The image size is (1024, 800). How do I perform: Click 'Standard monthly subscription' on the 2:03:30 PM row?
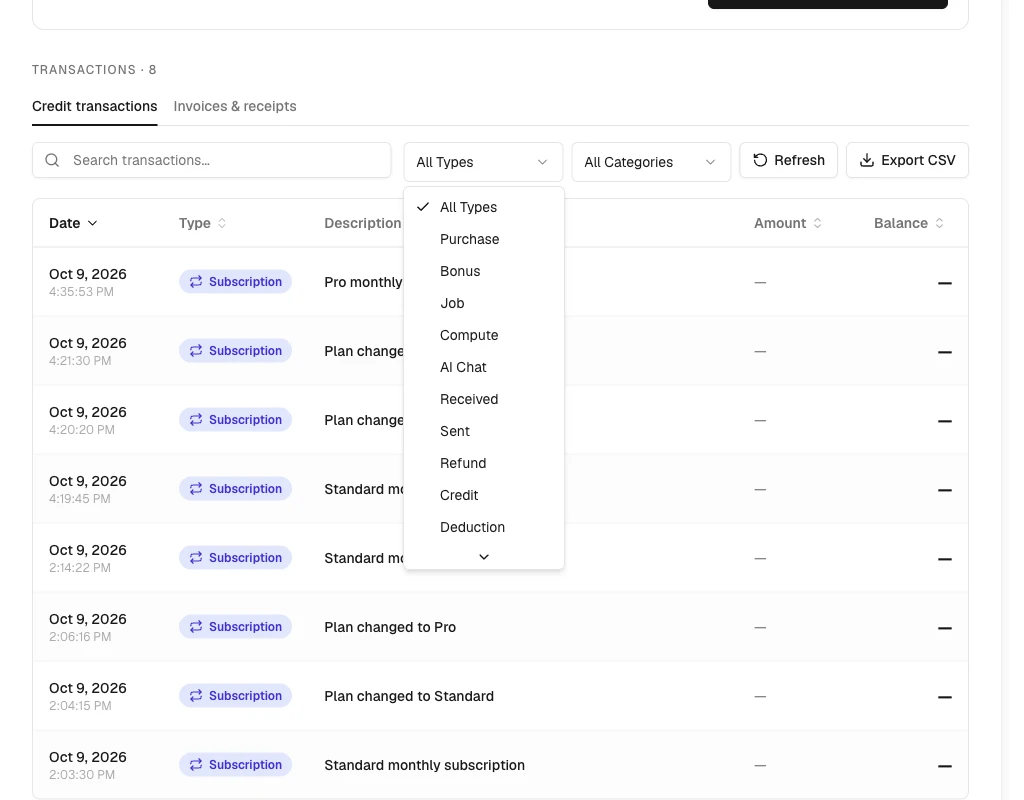424,765
